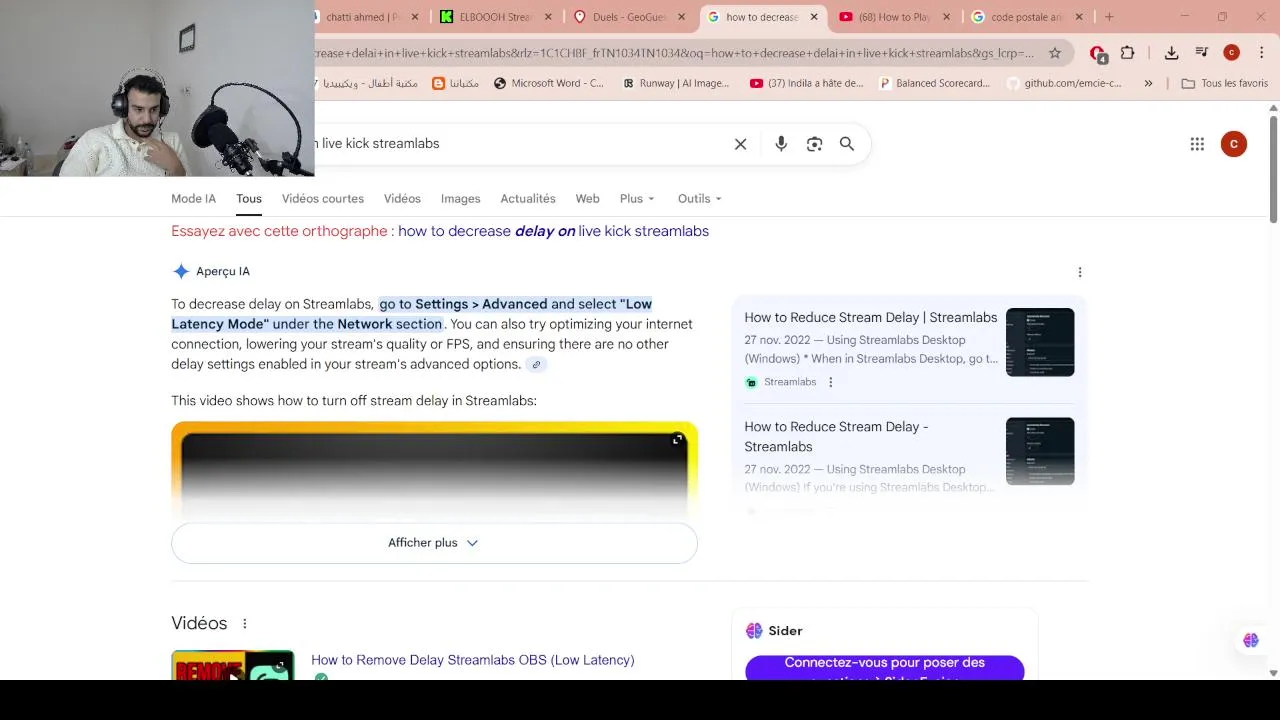
Task: Open the three-dot menu beside Vidéos heading
Action: pos(244,624)
